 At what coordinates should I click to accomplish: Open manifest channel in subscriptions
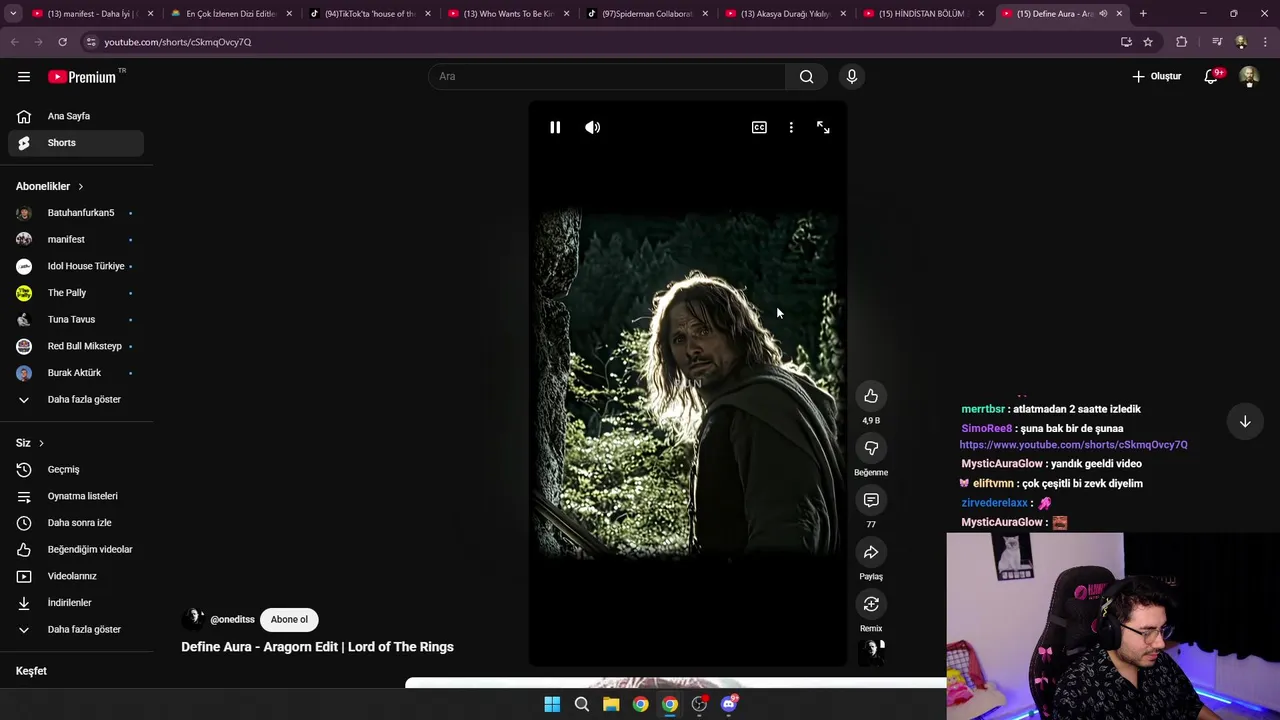[76, 239]
